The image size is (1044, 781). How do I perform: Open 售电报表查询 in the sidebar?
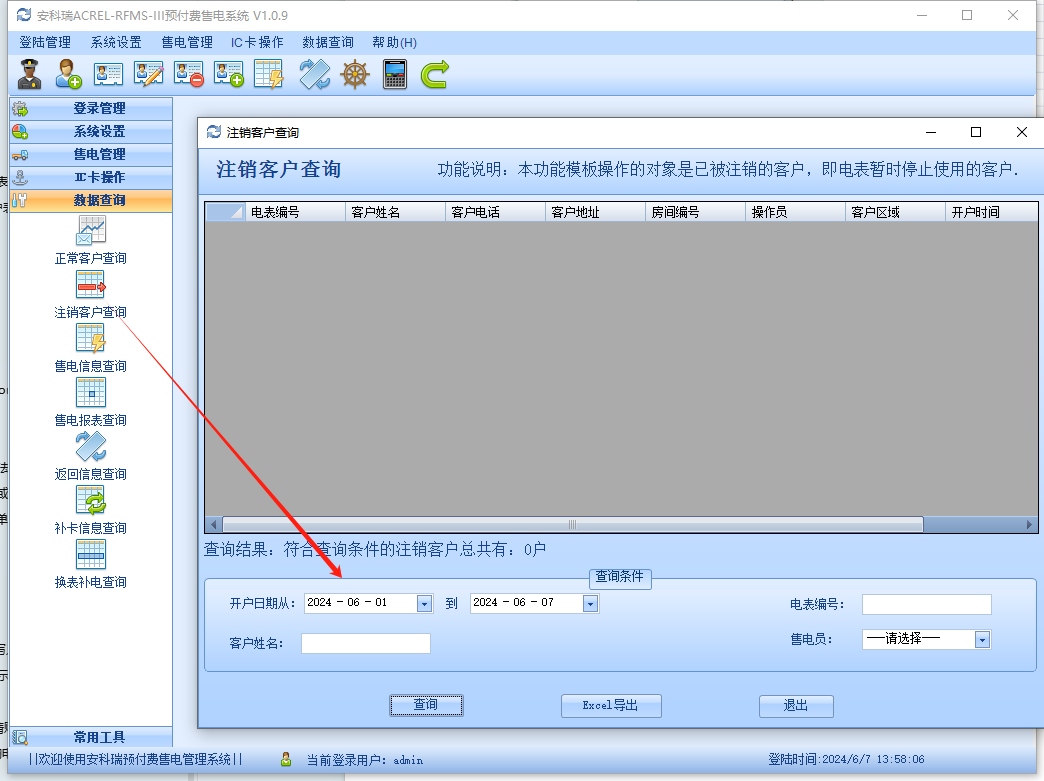coord(91,401)
